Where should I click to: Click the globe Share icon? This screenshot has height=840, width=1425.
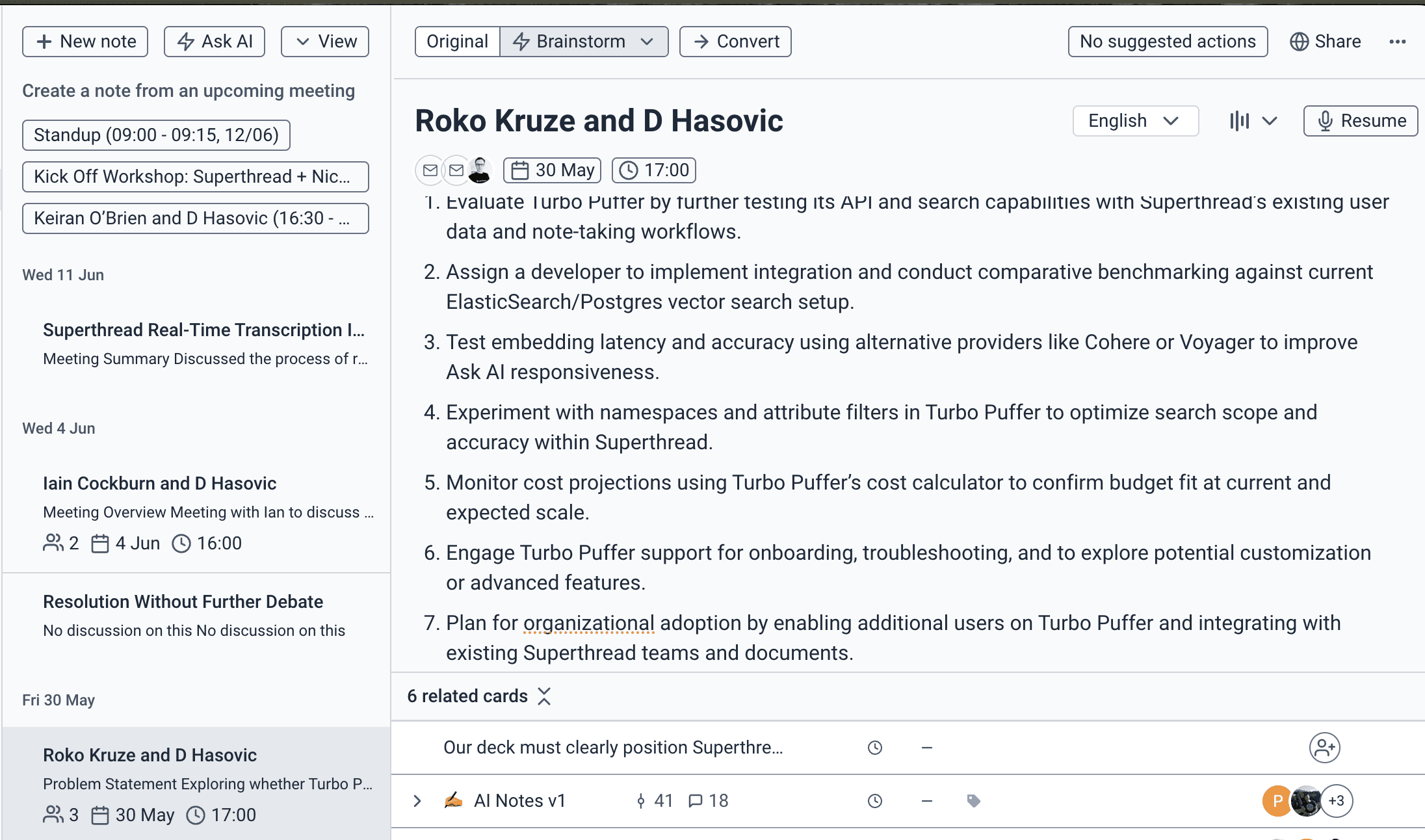[x=1299, y=42]
